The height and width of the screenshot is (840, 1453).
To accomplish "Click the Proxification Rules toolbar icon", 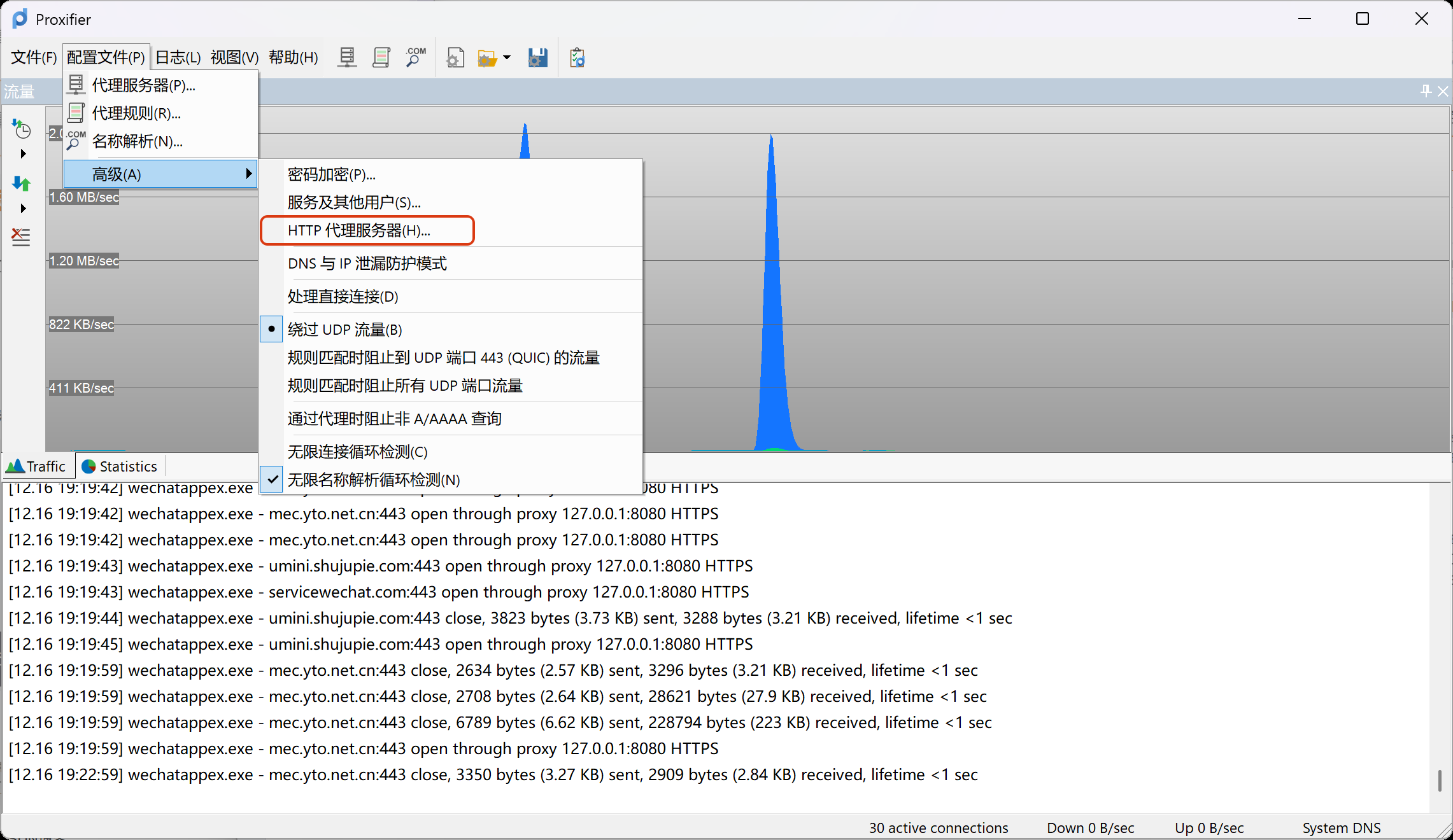I will pos(381,58).
